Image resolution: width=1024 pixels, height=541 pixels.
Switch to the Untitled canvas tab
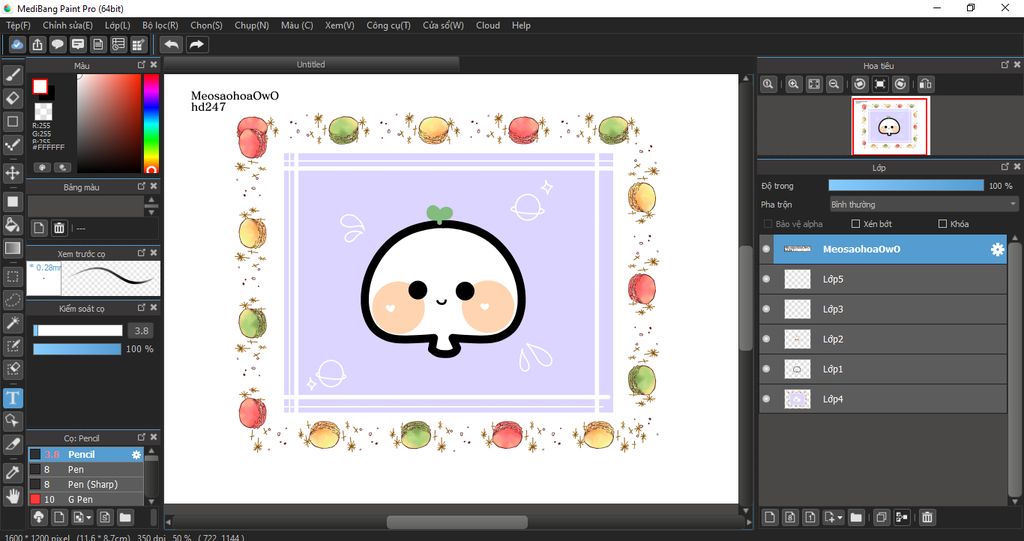[x=311, y=64]
